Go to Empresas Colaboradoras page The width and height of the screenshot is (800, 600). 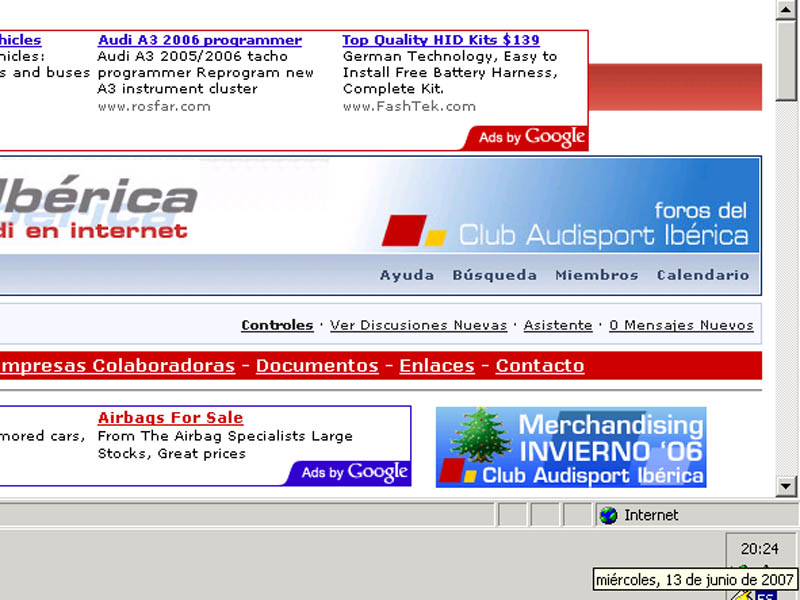(117, 365)
